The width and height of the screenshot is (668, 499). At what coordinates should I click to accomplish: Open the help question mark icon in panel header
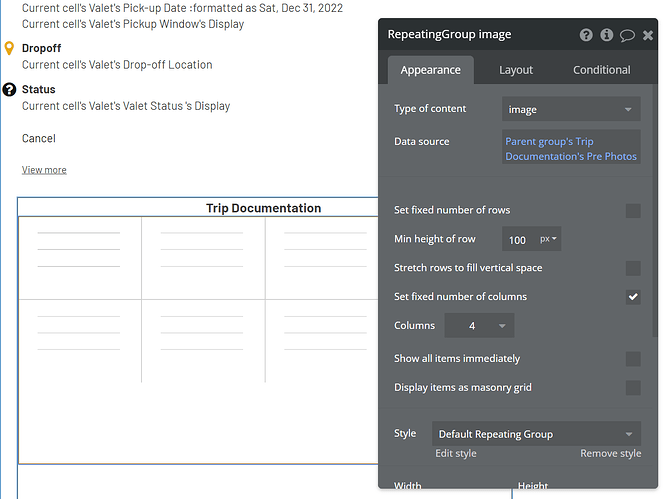[x=586, y=35]
